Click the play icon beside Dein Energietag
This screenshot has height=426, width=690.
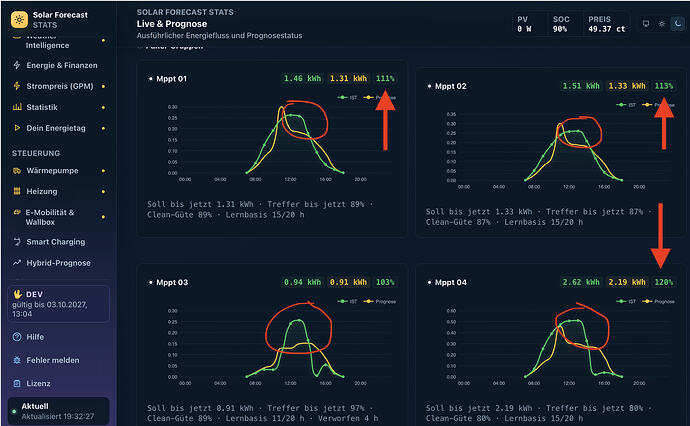point(17,128)
